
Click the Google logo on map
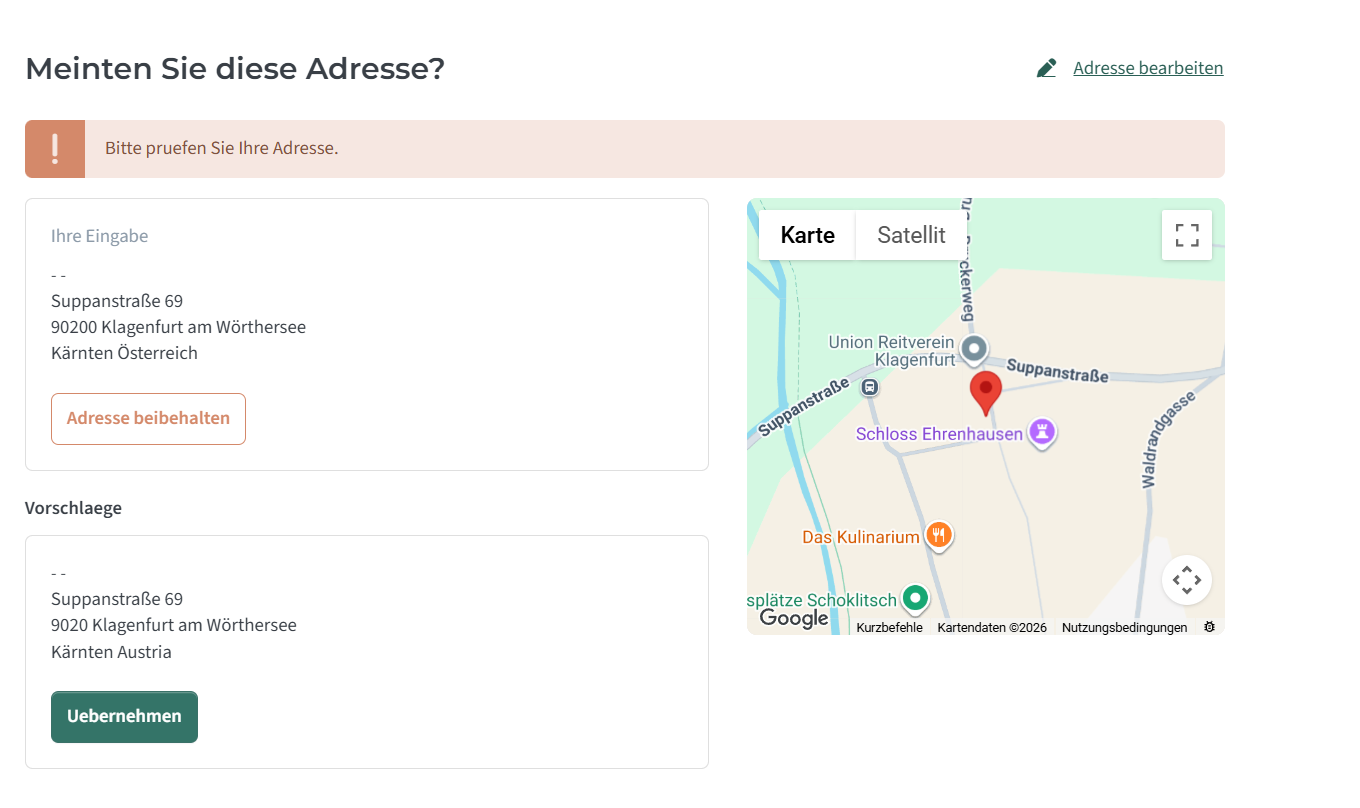point(794,619)
